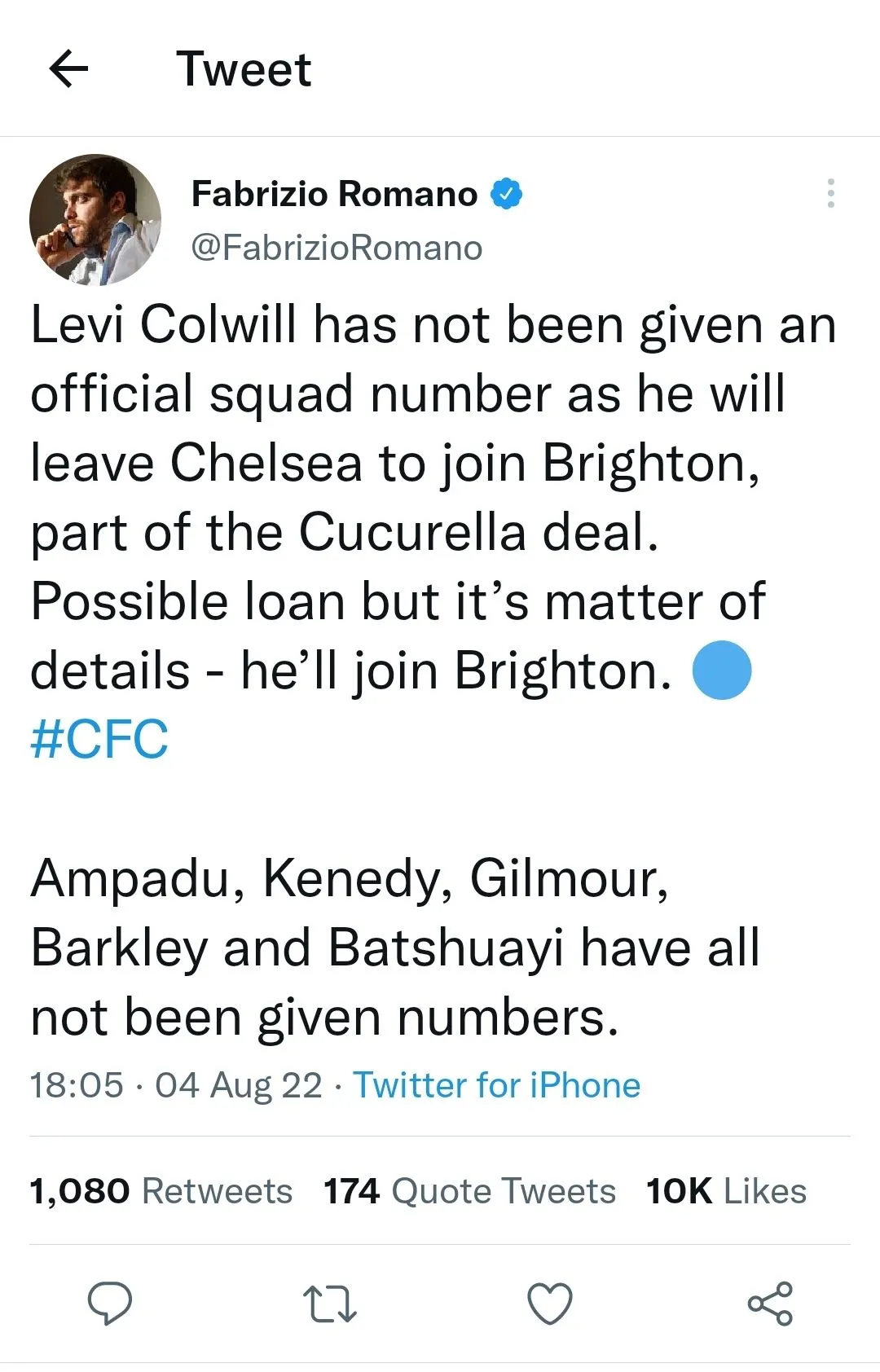Tap the @FabrizioRomano handle

(x=337, y=248)
